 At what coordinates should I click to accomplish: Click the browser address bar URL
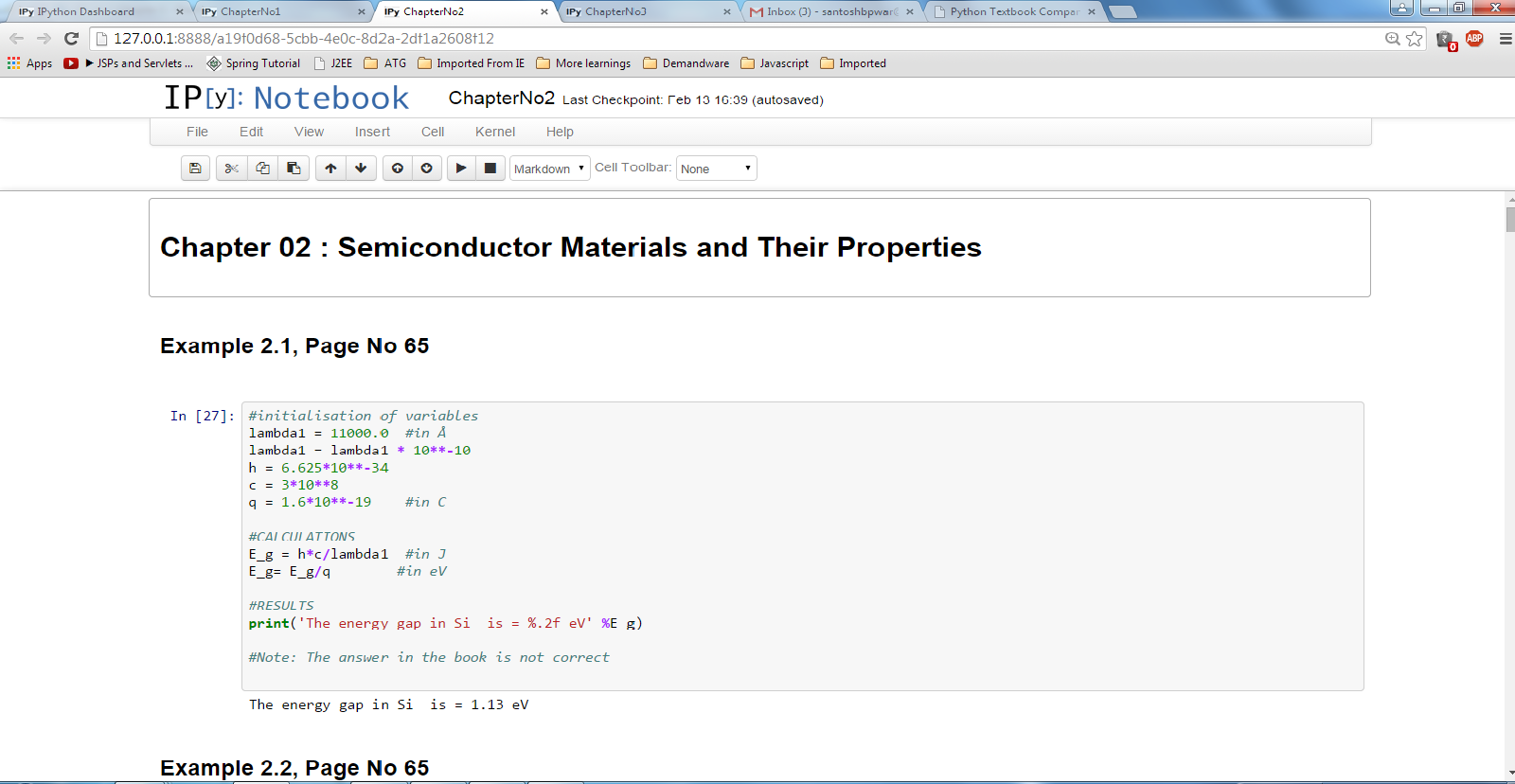[x=303, y=39]
